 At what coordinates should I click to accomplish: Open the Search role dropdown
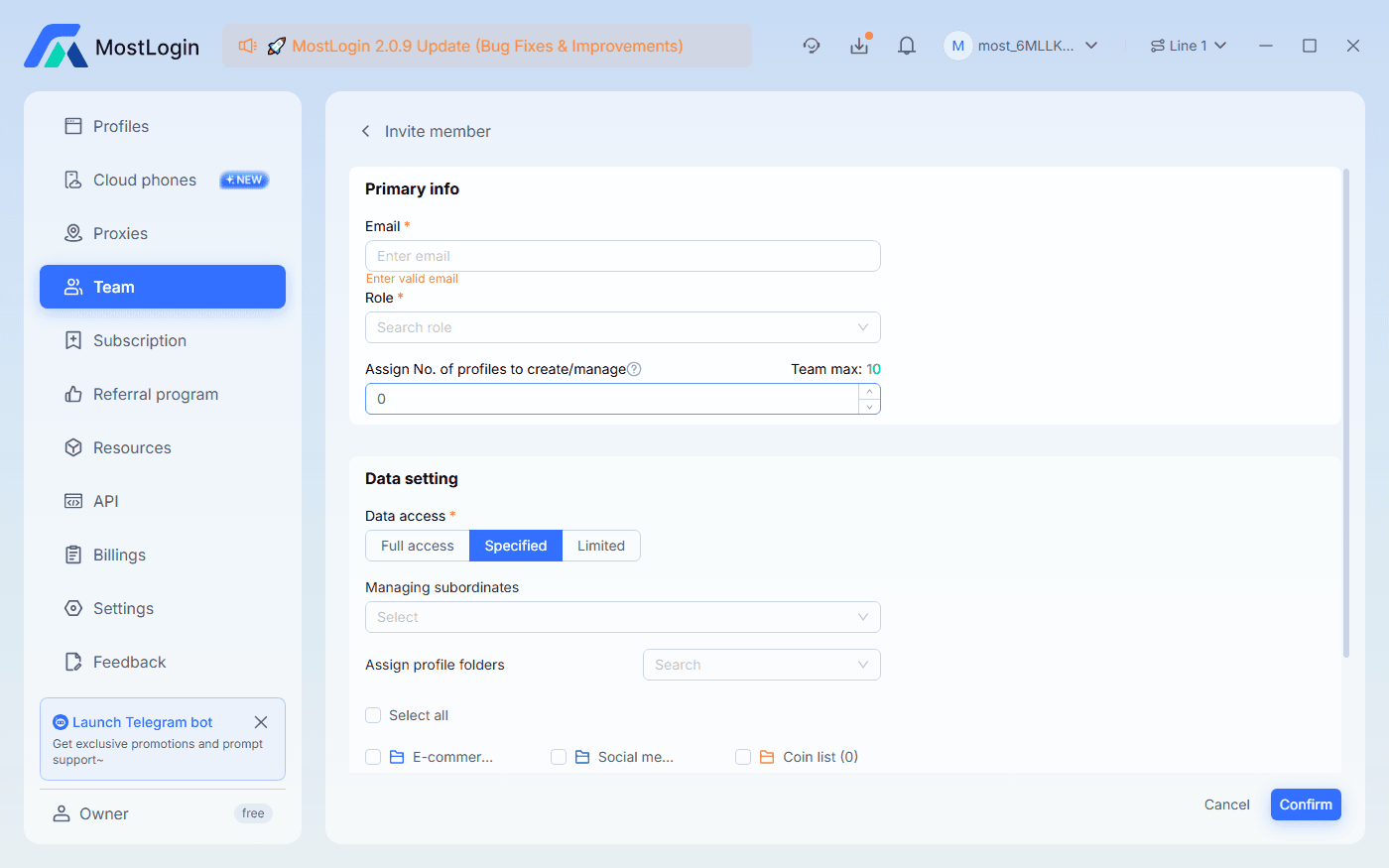pos(622,327)
